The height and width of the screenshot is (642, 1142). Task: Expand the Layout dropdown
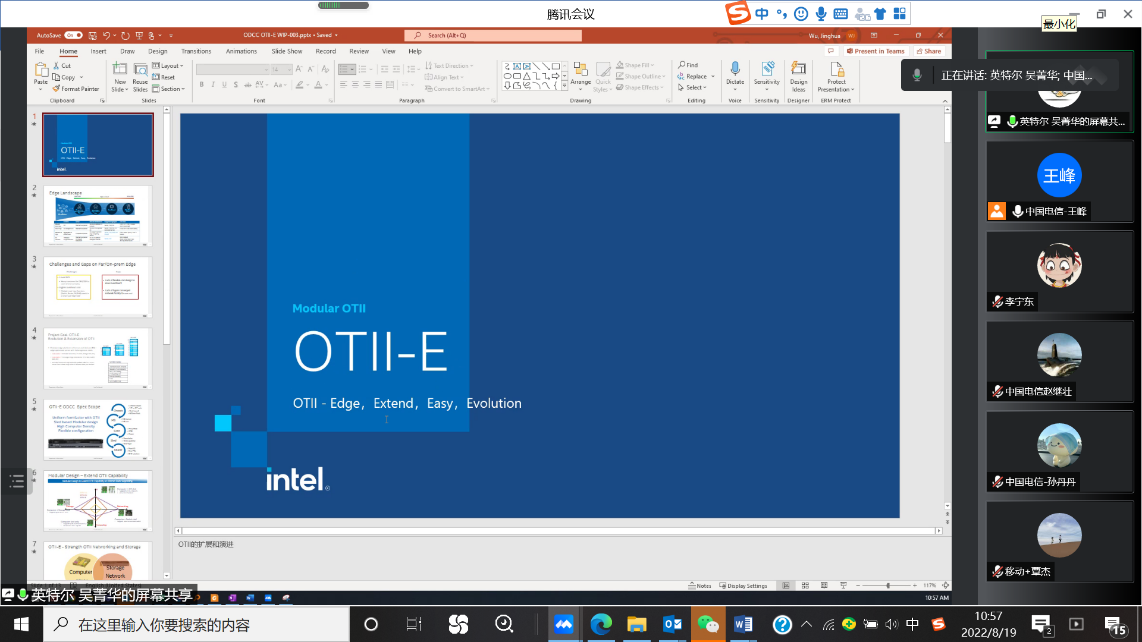[168, 66]
